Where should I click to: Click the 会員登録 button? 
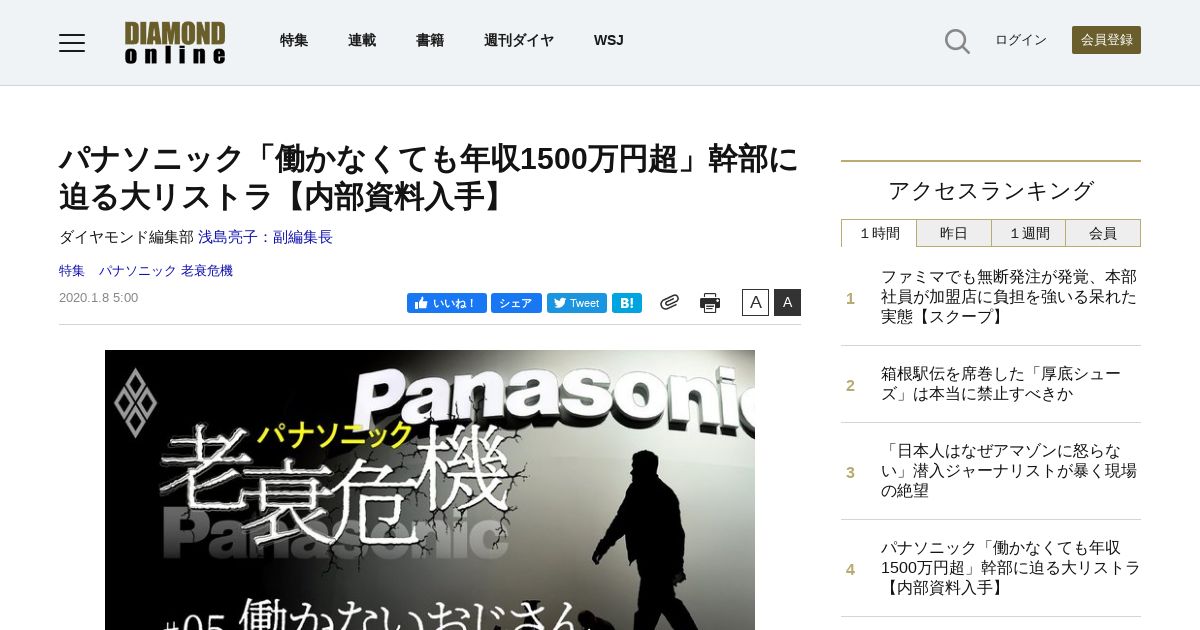(x=1106, y=40)
